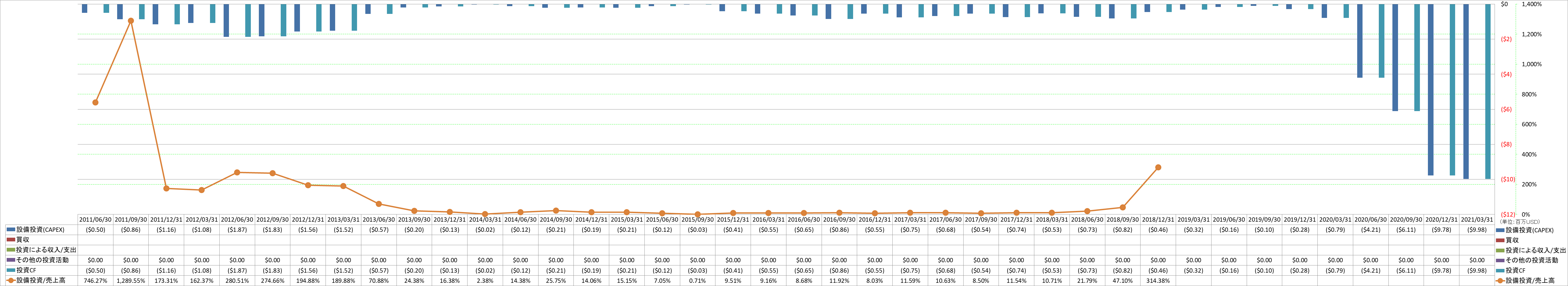This screenshot has height=286, width=1568.
Task: Select その他の投資活動 $0.00 cell for 2011/06/30
Action: click(96, 260)
